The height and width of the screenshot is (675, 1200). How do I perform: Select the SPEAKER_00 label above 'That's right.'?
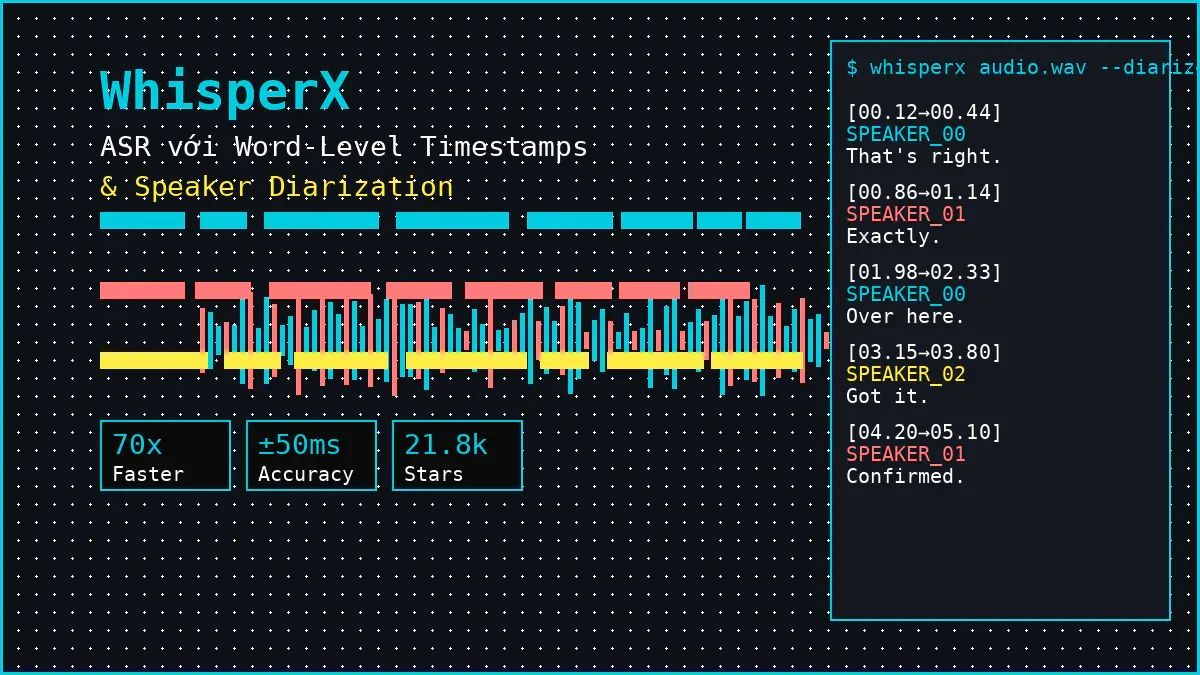coord(906,134)
